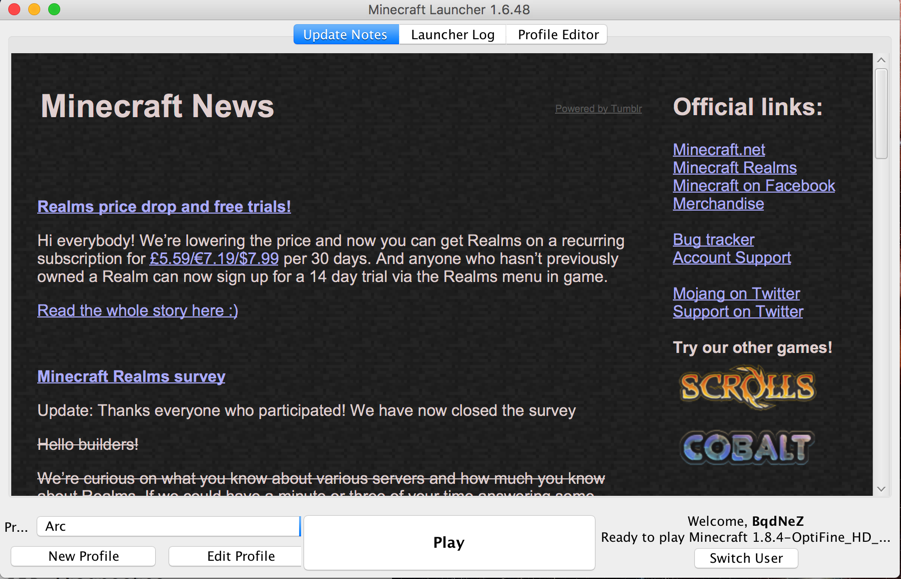Minimize the launcher with the yellow button

tap(34, 9)
